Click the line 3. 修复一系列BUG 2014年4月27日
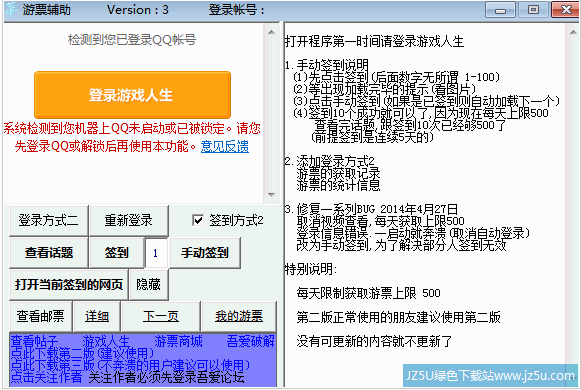 coord(371,209)
